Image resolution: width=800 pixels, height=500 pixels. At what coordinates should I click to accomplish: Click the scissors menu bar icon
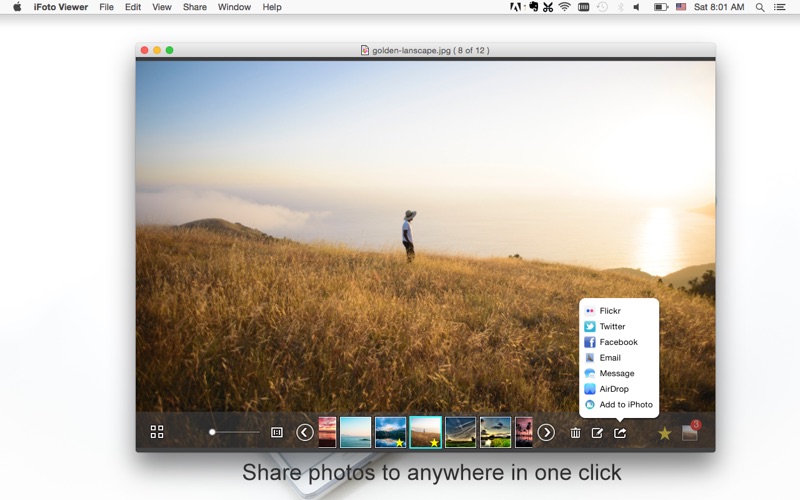(548, 7)
